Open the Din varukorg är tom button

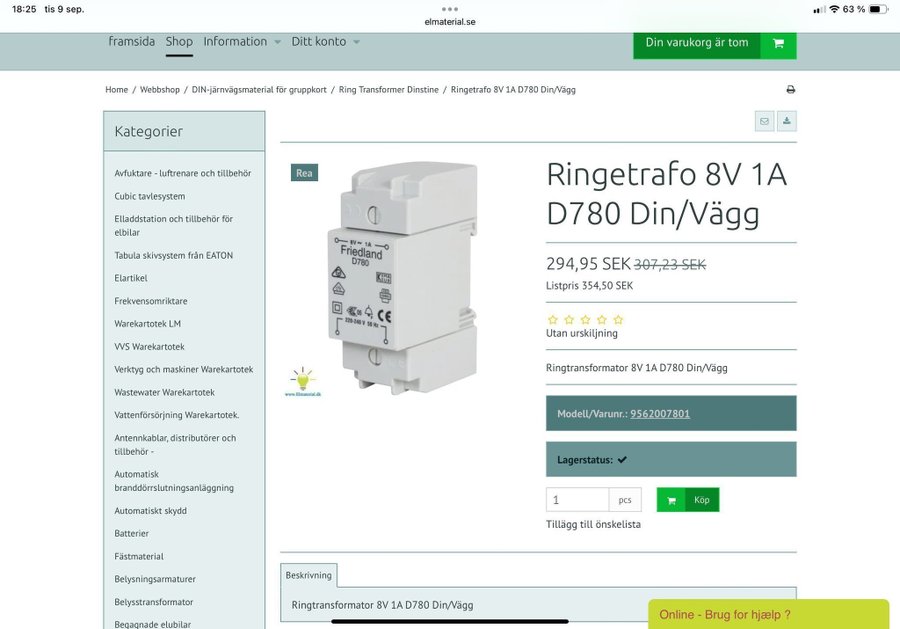(x=697, y=43)
